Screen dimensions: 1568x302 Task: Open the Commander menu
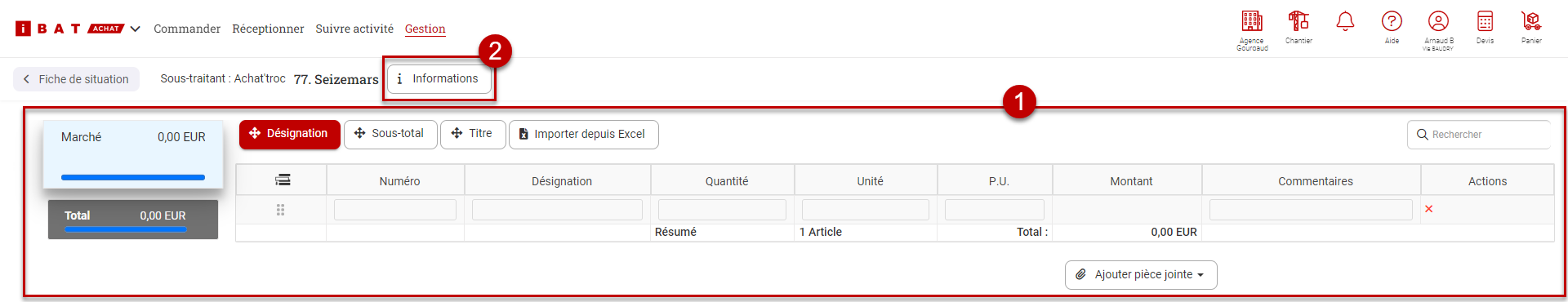click(187, 29)
